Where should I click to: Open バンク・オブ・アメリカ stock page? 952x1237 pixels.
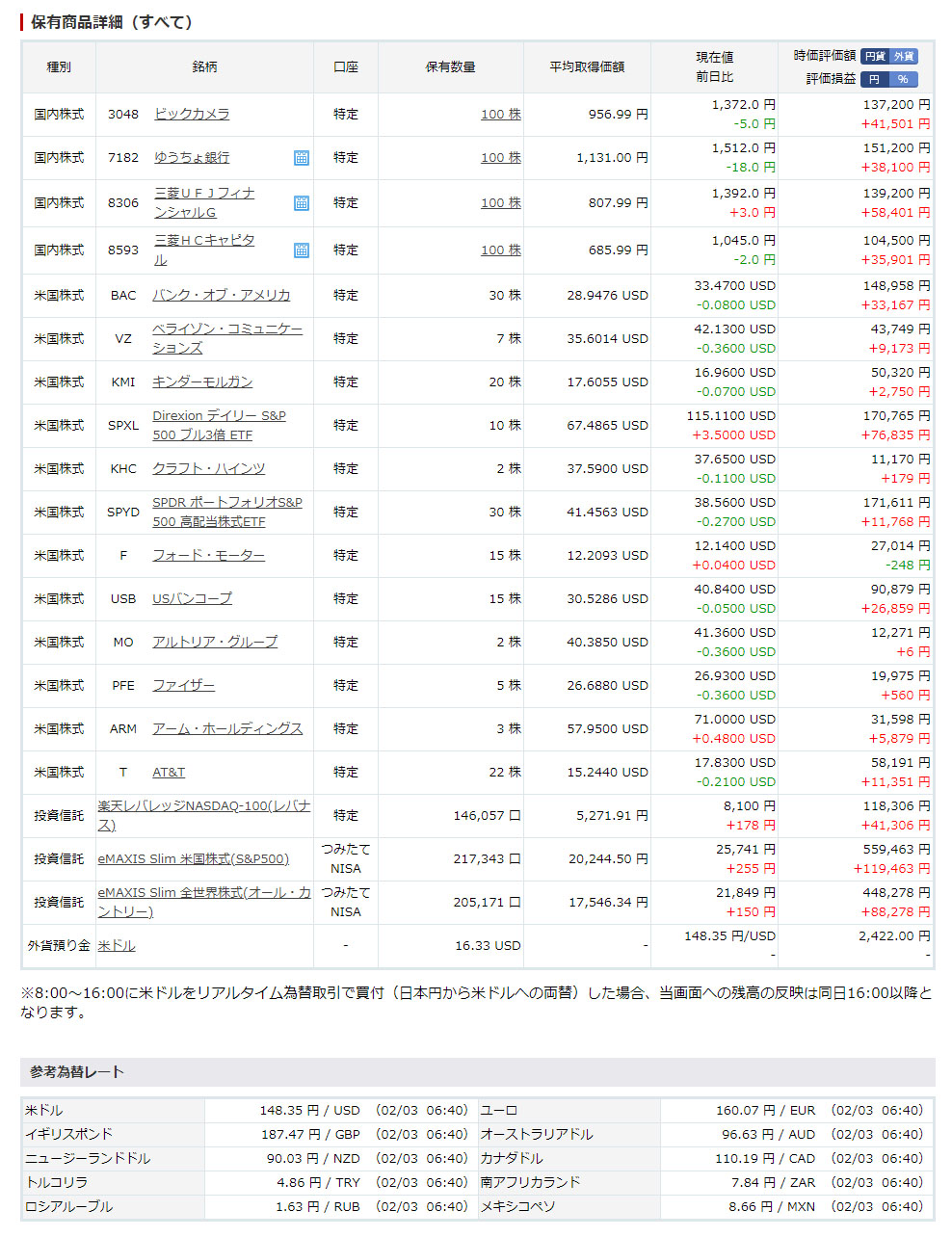tap(221, 296)
